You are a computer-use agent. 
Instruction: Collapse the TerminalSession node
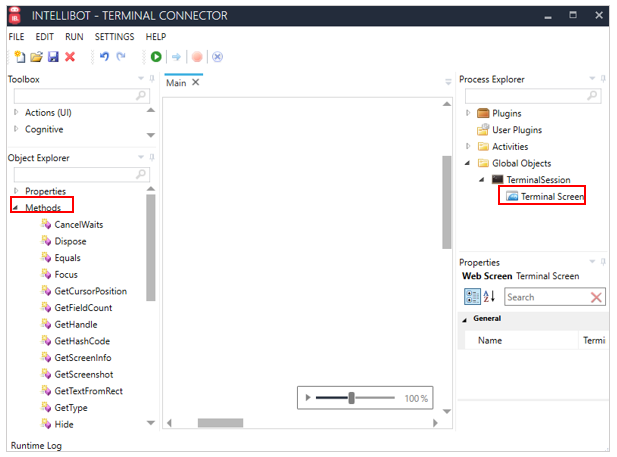pos(482,179)
